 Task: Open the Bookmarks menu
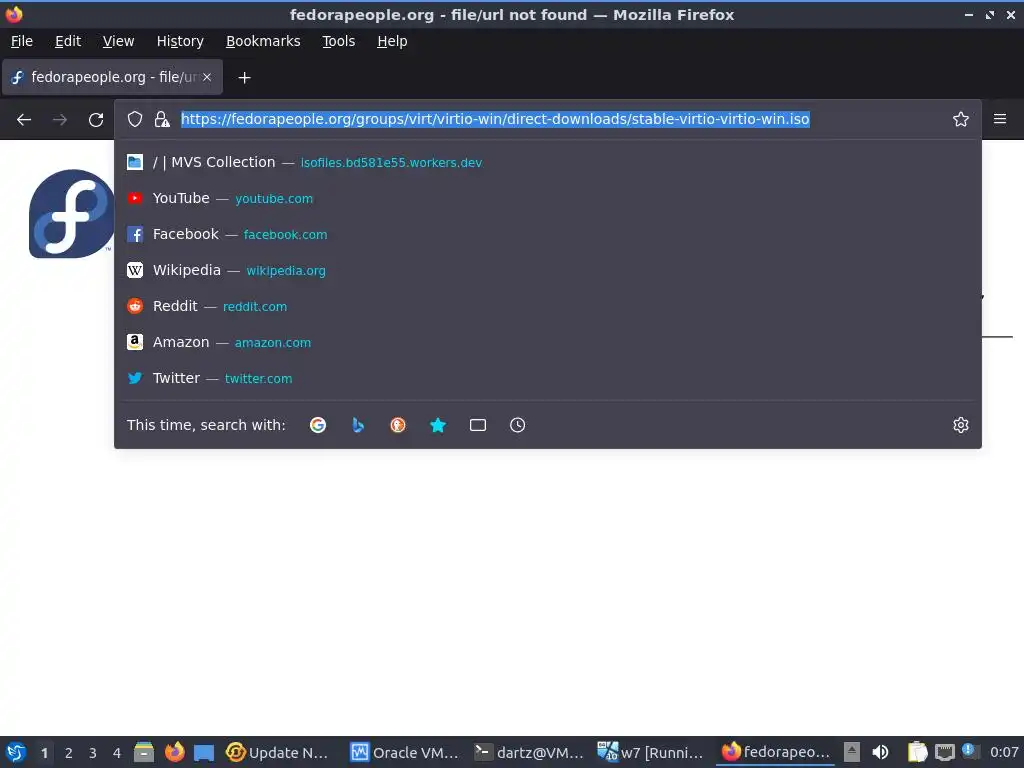tap(263, 41)
